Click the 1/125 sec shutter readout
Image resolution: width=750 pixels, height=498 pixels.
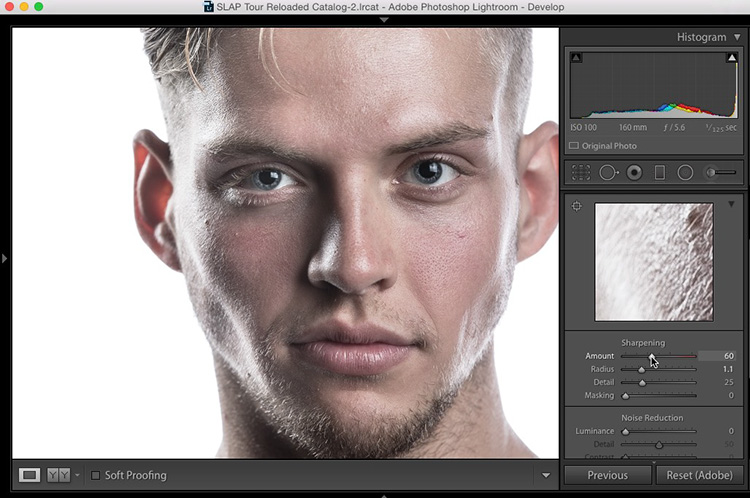pyautogui.click(x=721, y=128)
